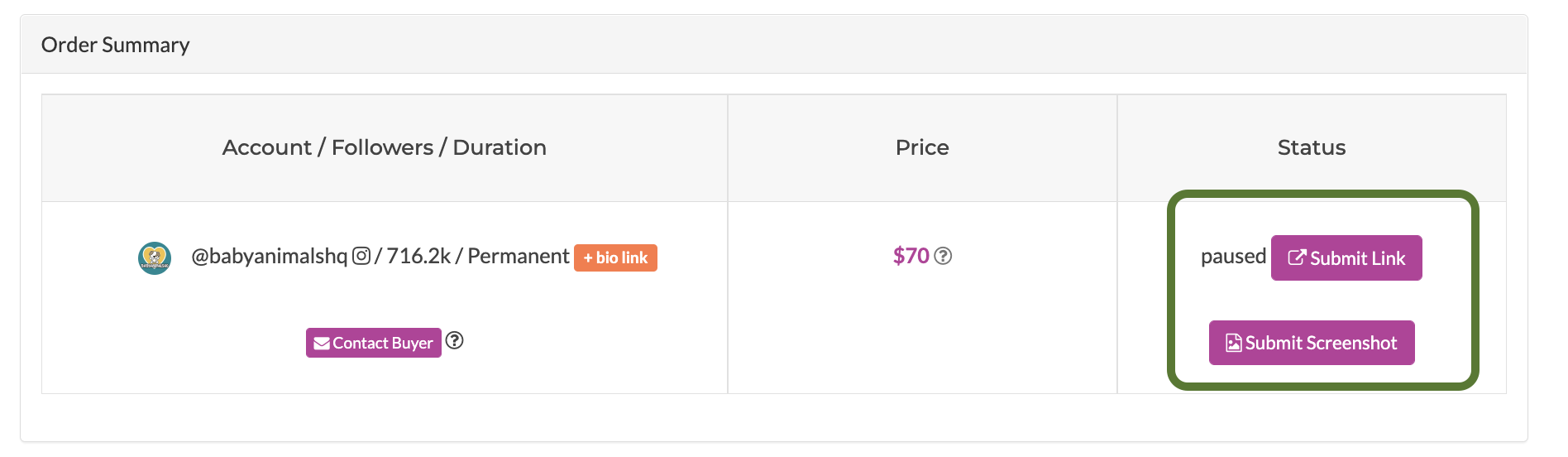1568x457 pixels.
Task: Open the babyanimalshq profile avatar
Action: click(x=155, y=258)
